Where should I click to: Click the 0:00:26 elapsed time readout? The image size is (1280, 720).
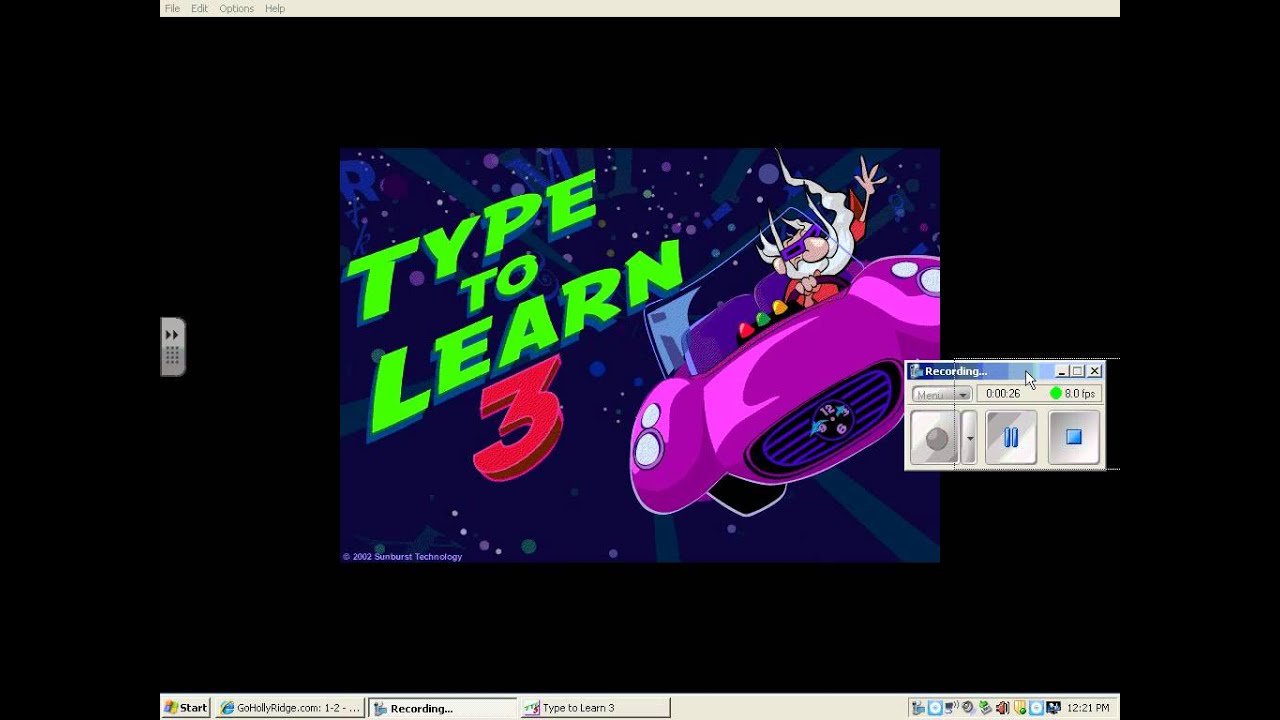point(1003,394)
